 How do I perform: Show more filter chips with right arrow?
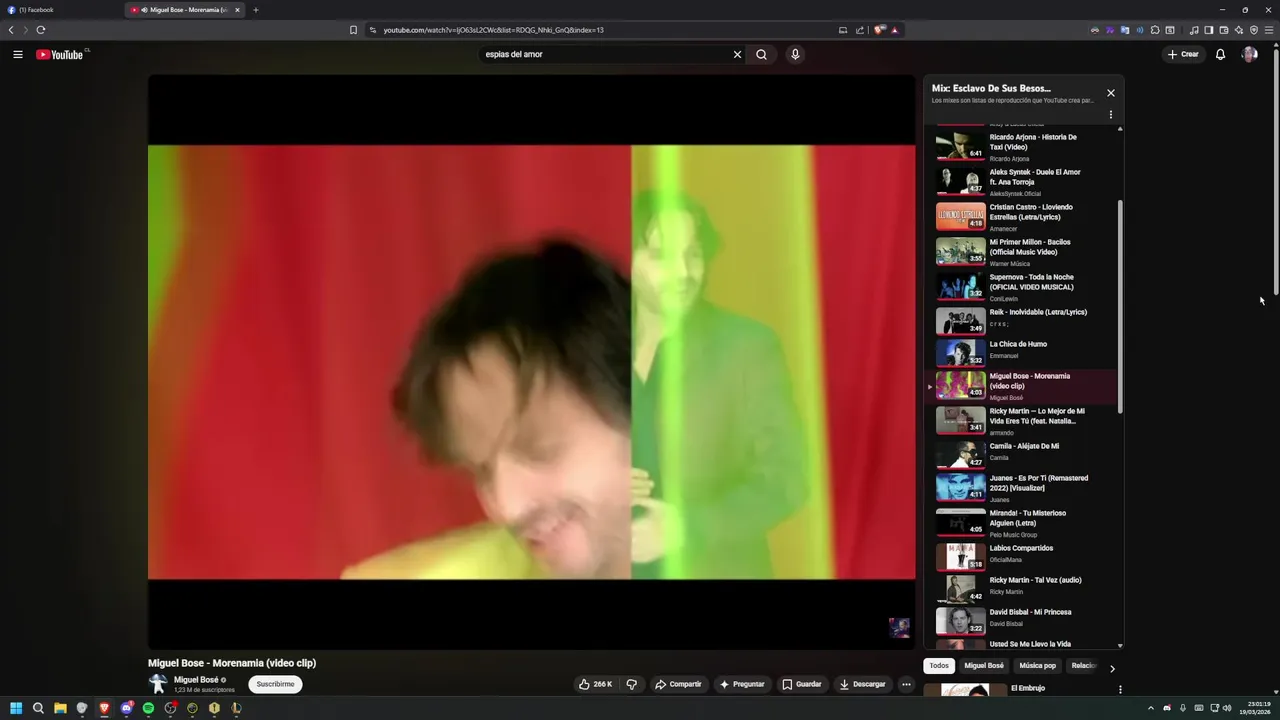pyautogui.click(x=1112, y=668)
